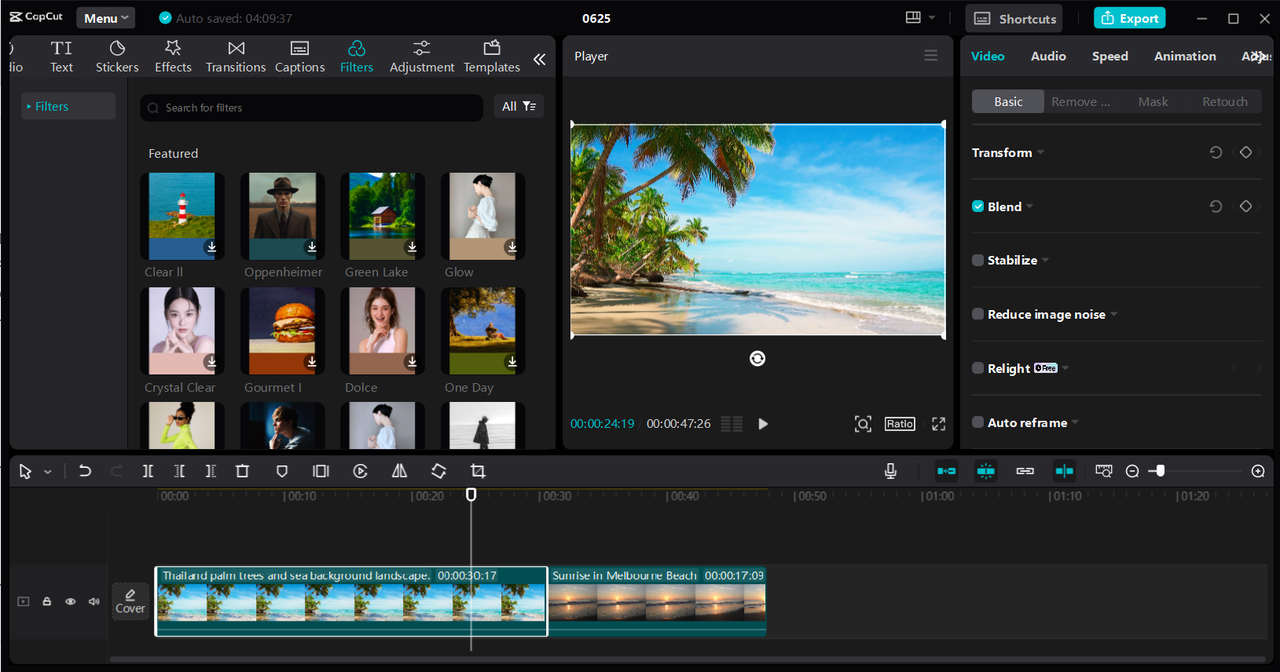This screenshot has width=1280, height=672.
Task: Start voiceover recording with microphone icon
Action: coord(891,471)
